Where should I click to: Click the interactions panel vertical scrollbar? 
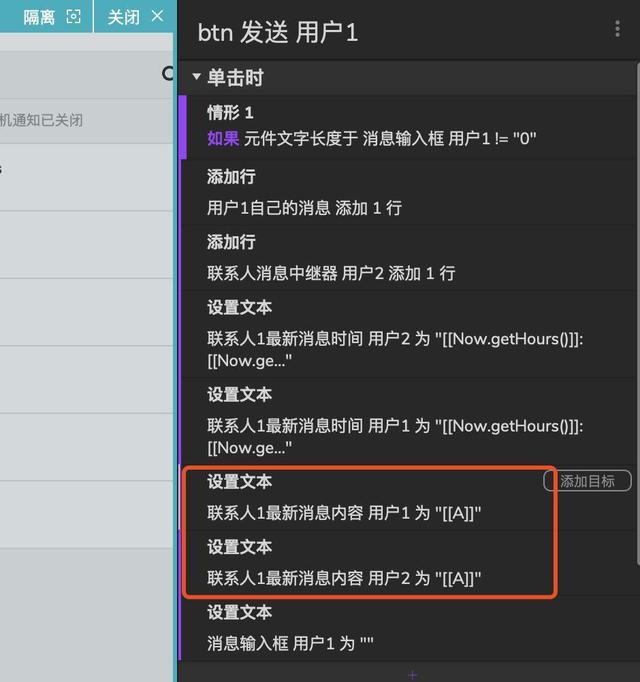(x=638, y=313)
